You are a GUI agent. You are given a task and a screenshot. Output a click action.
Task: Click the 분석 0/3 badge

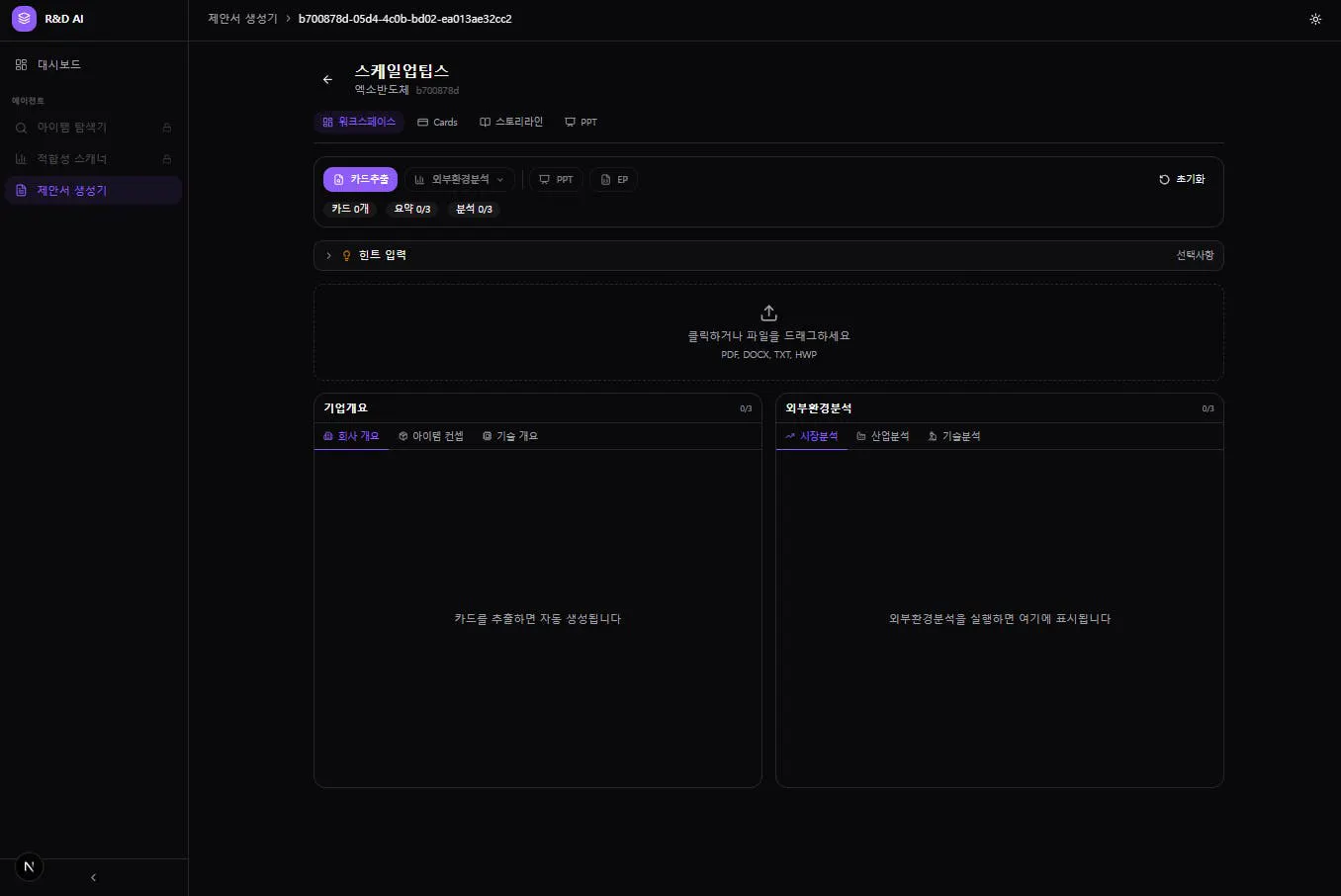pyautogui.click(x=474, y=209)
